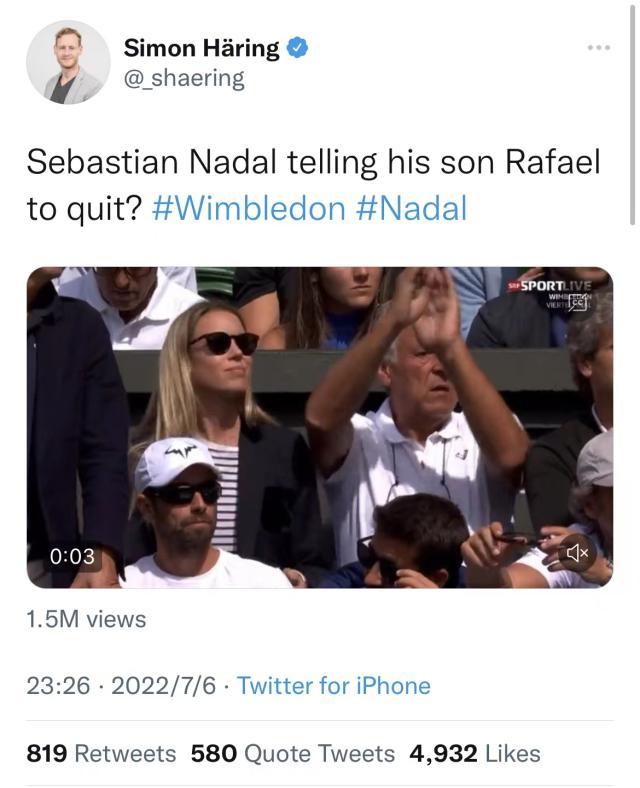This screenshot has height=788, width=640.
Task: View the 819 Retweets list
Action: pos(101,753)
